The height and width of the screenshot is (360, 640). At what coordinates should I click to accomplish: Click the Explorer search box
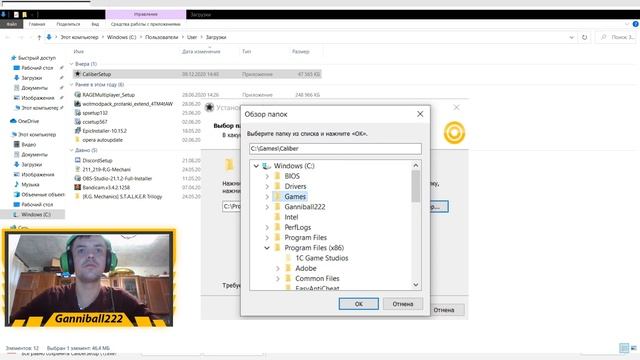(617, 37)
